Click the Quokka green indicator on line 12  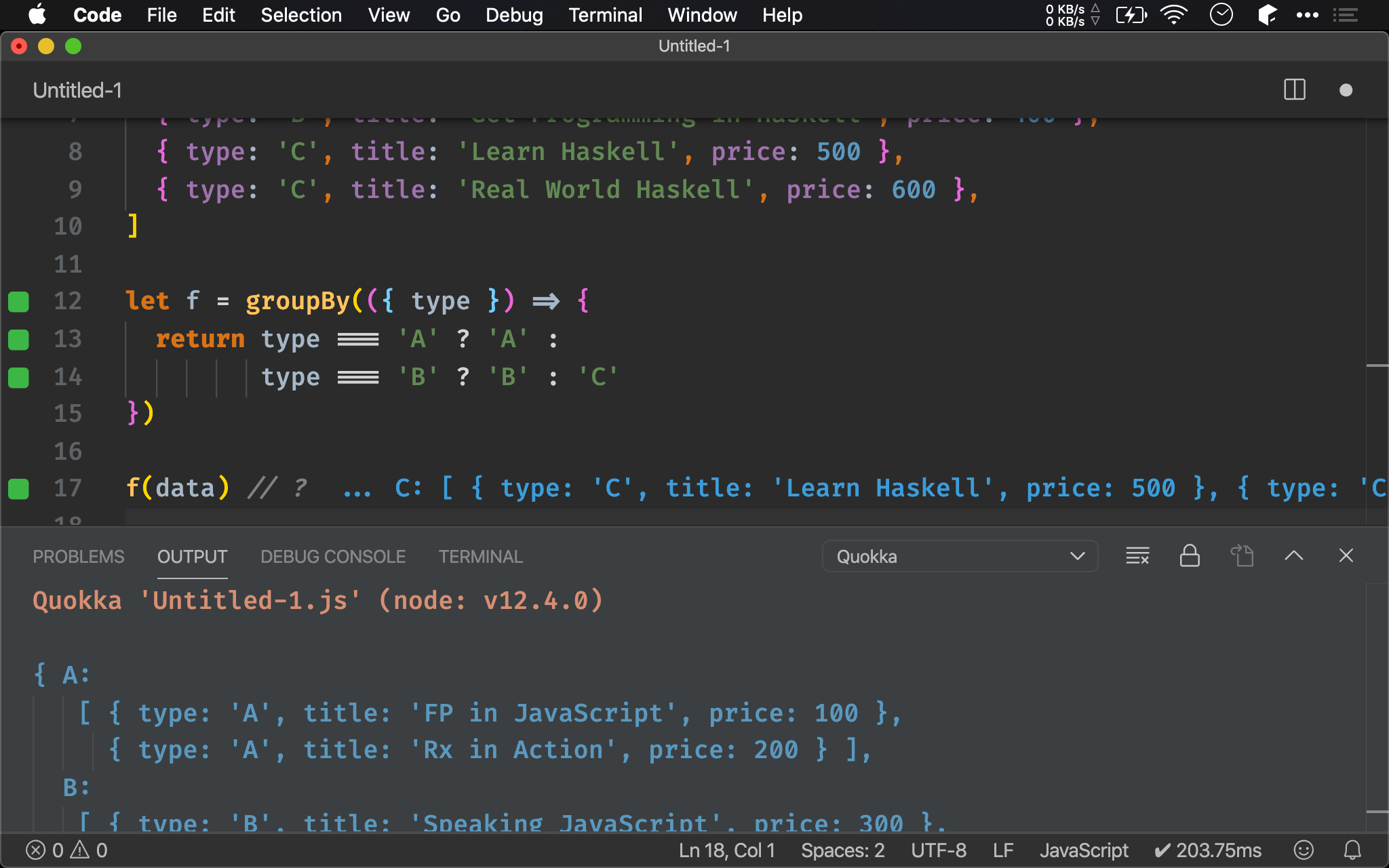(18, 302)
